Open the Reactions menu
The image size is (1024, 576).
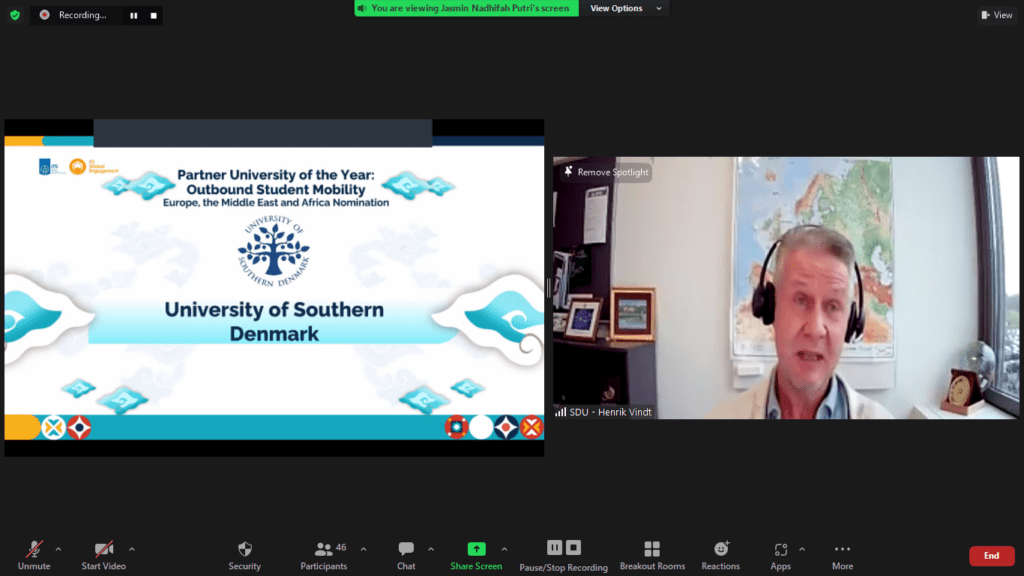[x=721, y=549]
